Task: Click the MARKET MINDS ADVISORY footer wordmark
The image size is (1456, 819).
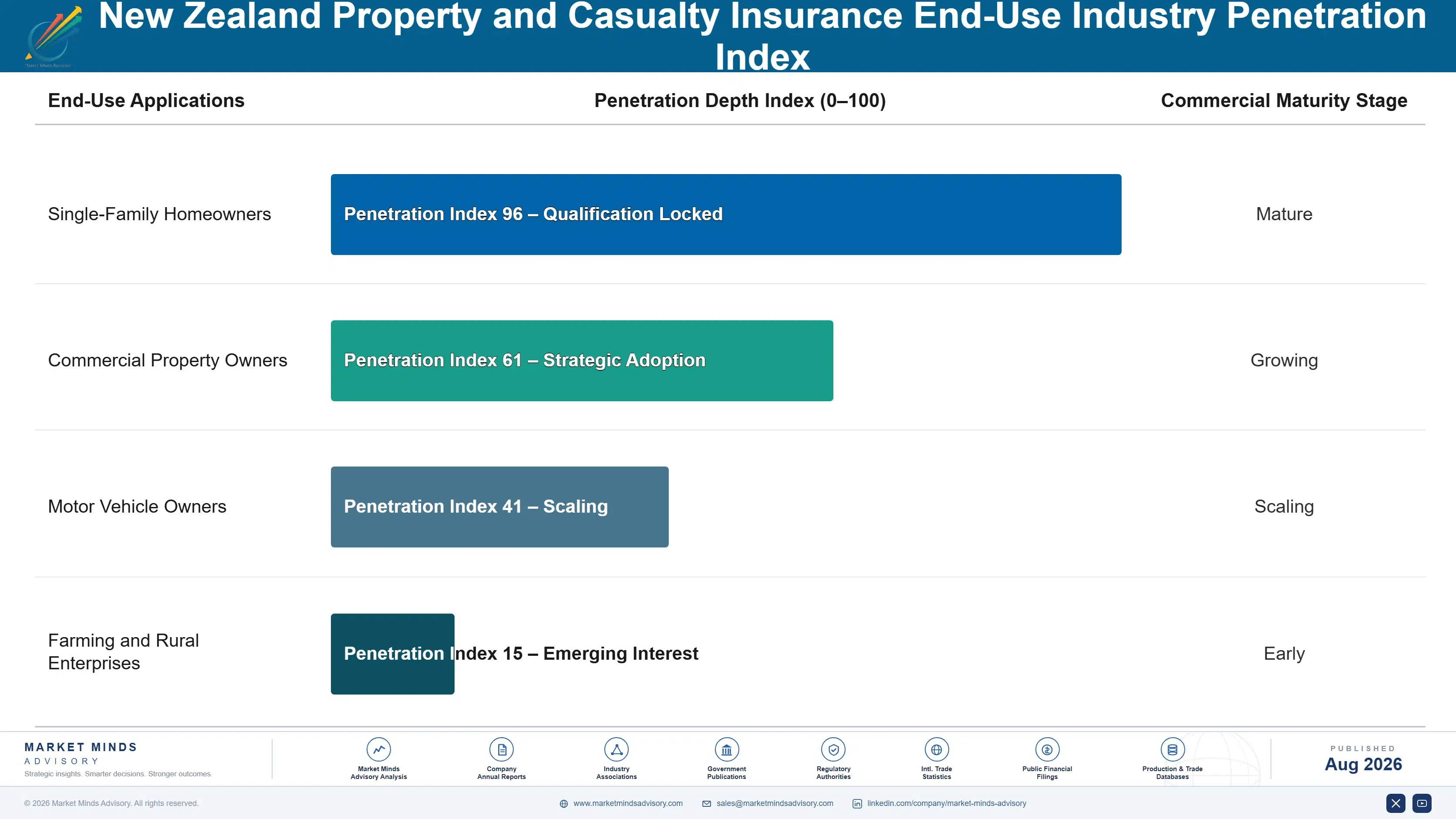Action: click(x=80, y=753)
